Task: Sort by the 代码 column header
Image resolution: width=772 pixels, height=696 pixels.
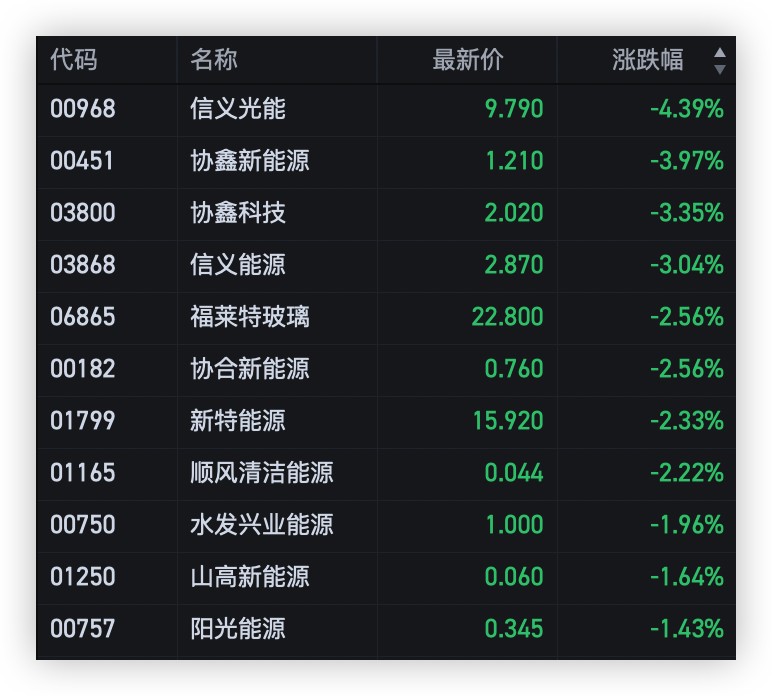Action: pos(74,60)
